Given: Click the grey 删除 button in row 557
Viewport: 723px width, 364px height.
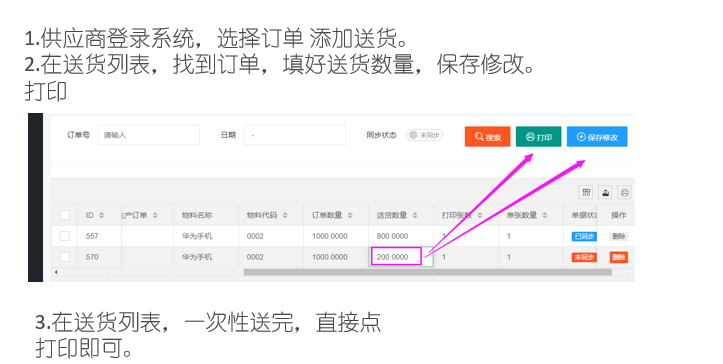Looking at the screenshot, I should click(x=619, y=236).
